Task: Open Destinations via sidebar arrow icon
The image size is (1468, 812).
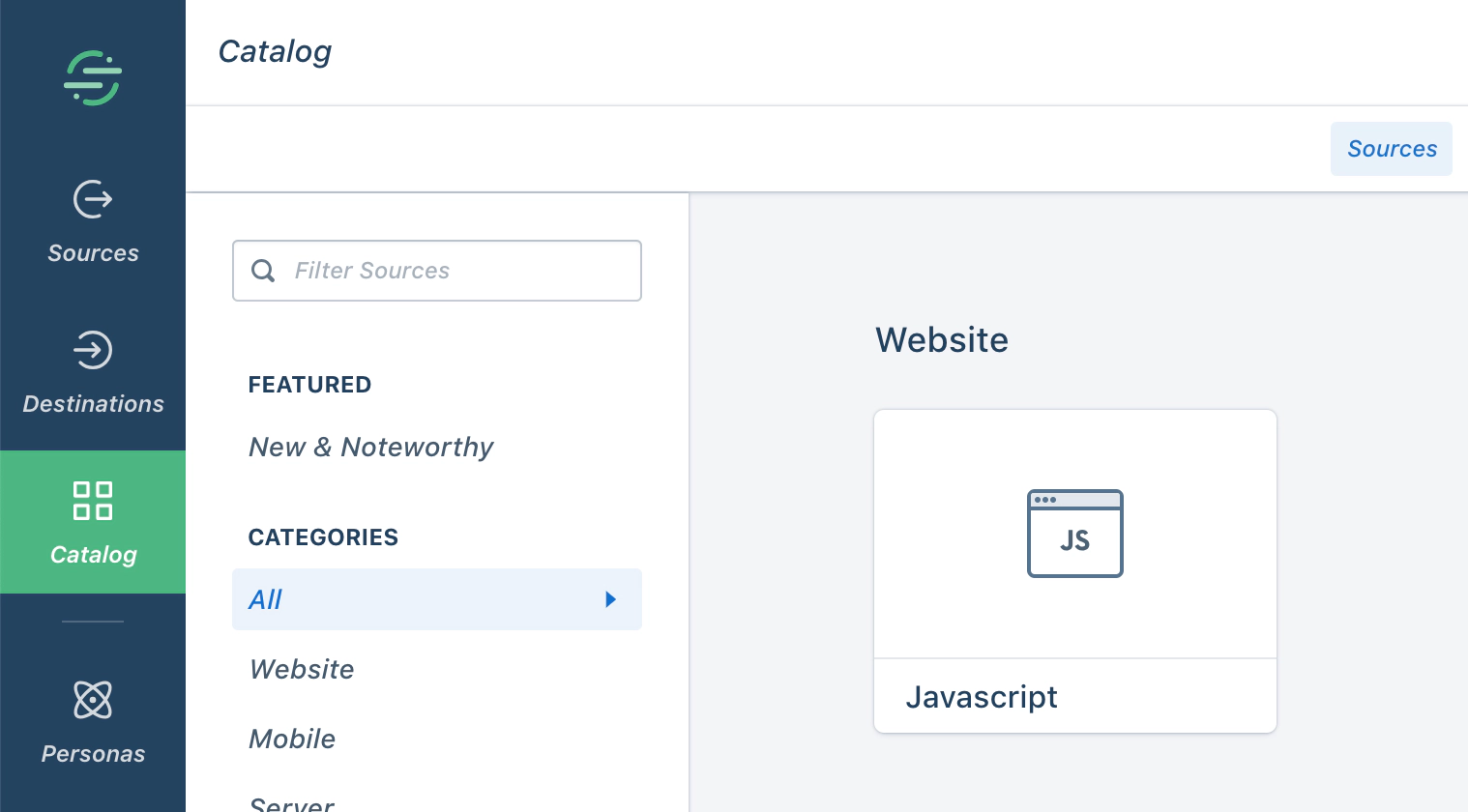Action: [93, 350]
